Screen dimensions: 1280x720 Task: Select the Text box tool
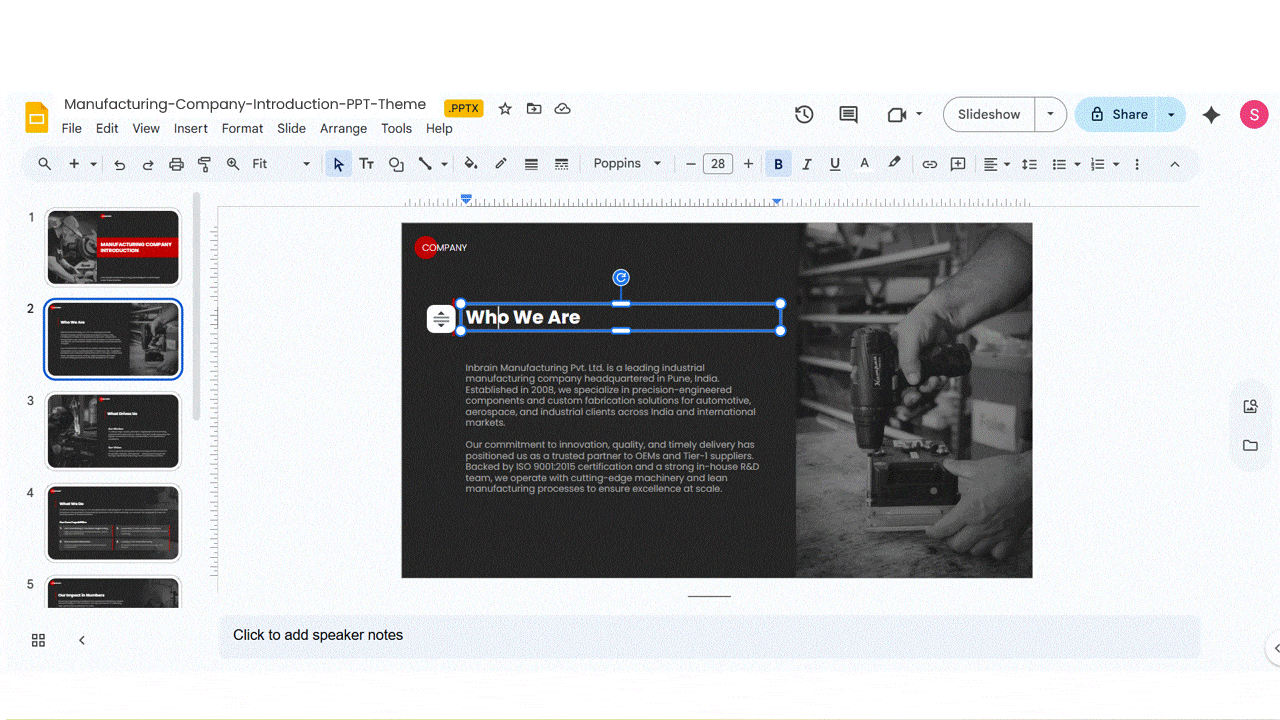[366, 163]
